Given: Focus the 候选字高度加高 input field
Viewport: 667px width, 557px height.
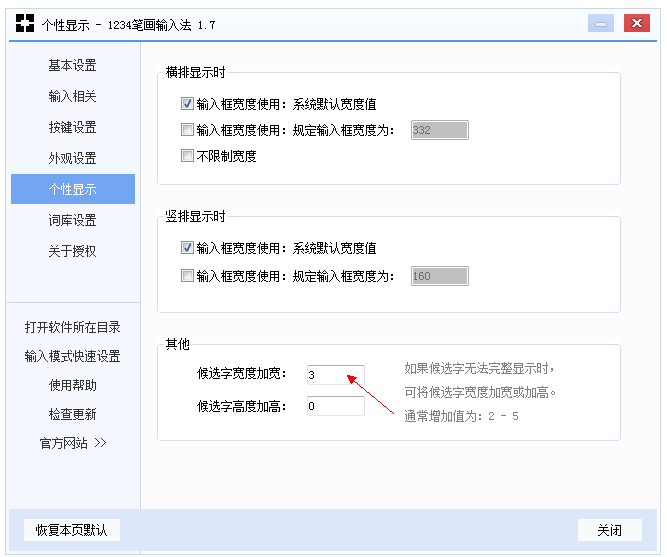Looking at the screenshot, I should coord(336,406).
